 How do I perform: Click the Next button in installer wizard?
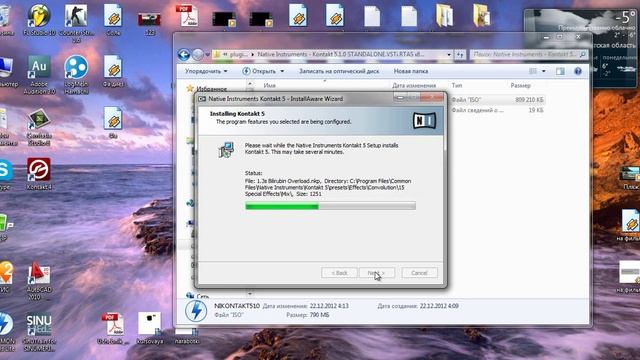pos(377,273)
